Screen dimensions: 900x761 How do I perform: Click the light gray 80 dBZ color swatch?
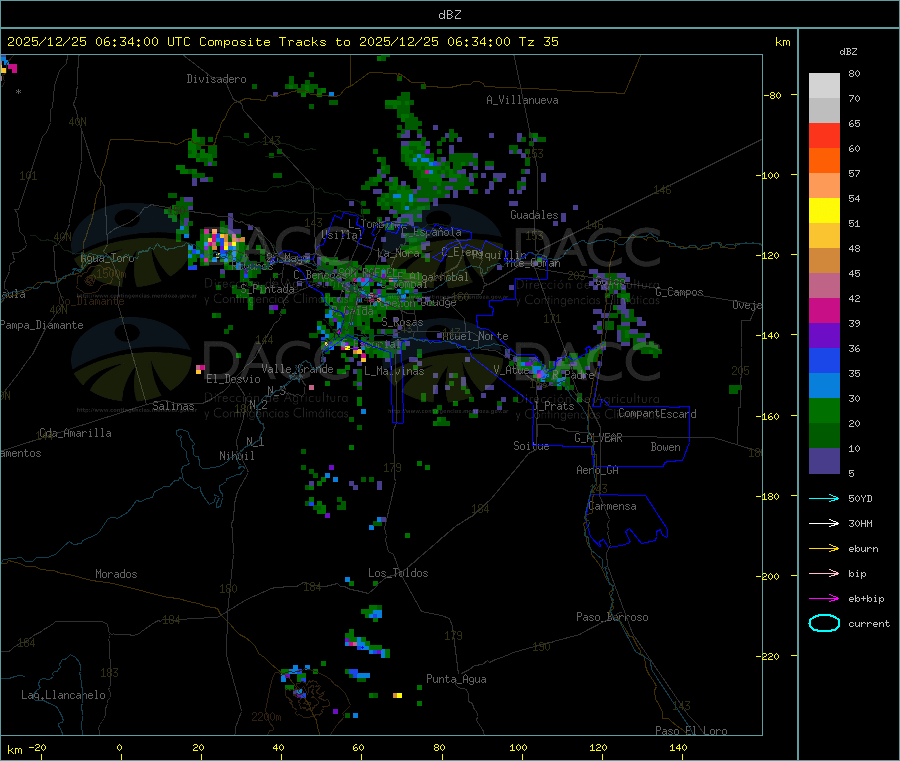click(x=824, y=86)
